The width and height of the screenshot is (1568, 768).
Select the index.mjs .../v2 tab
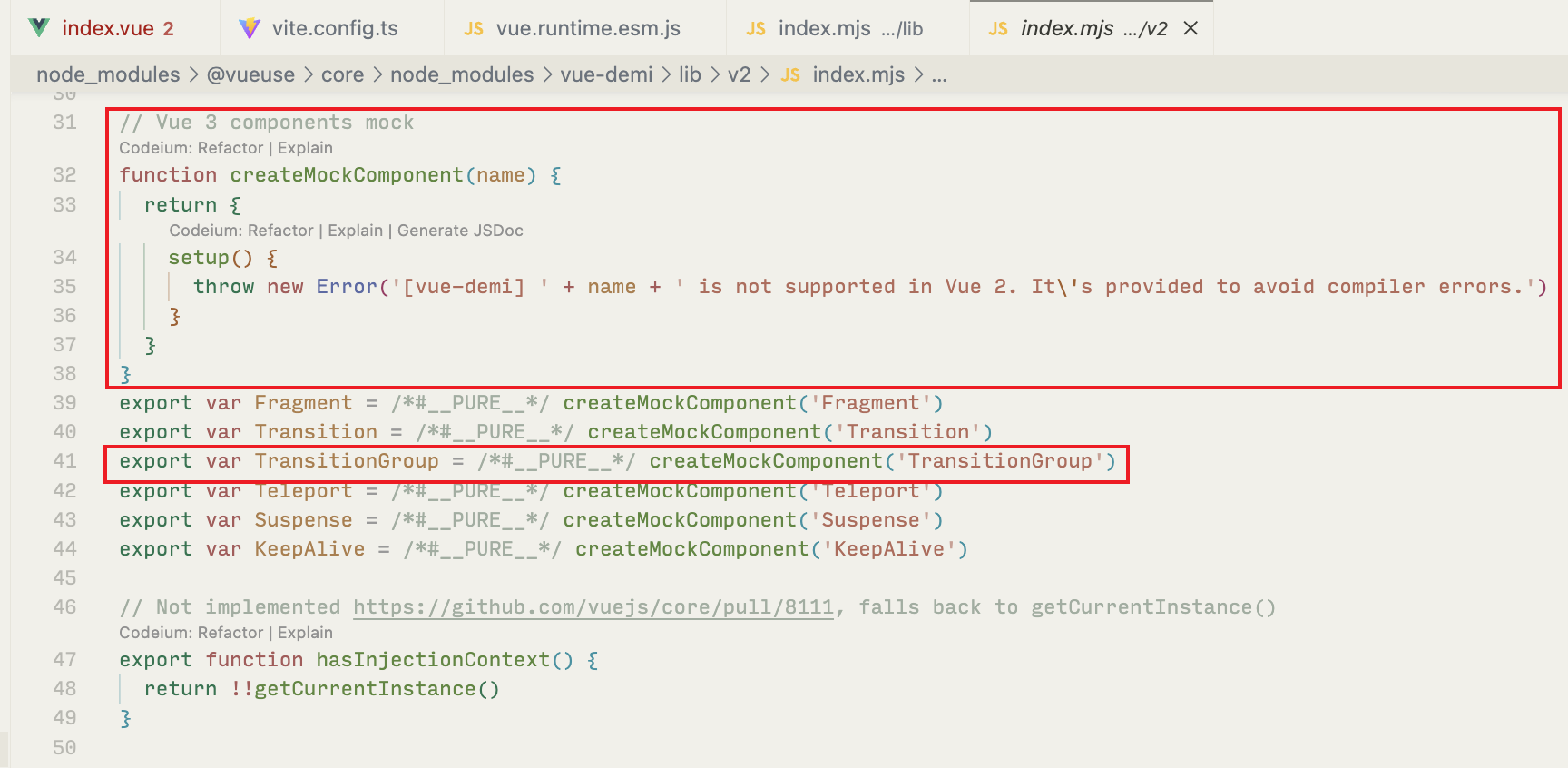[1092, 28]
